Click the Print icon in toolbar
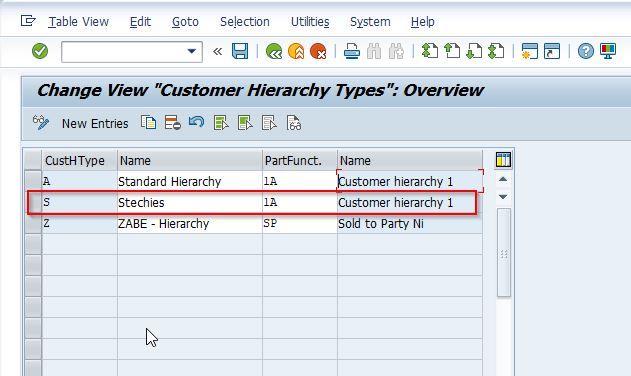631x376 pixels. coord(352,52)
